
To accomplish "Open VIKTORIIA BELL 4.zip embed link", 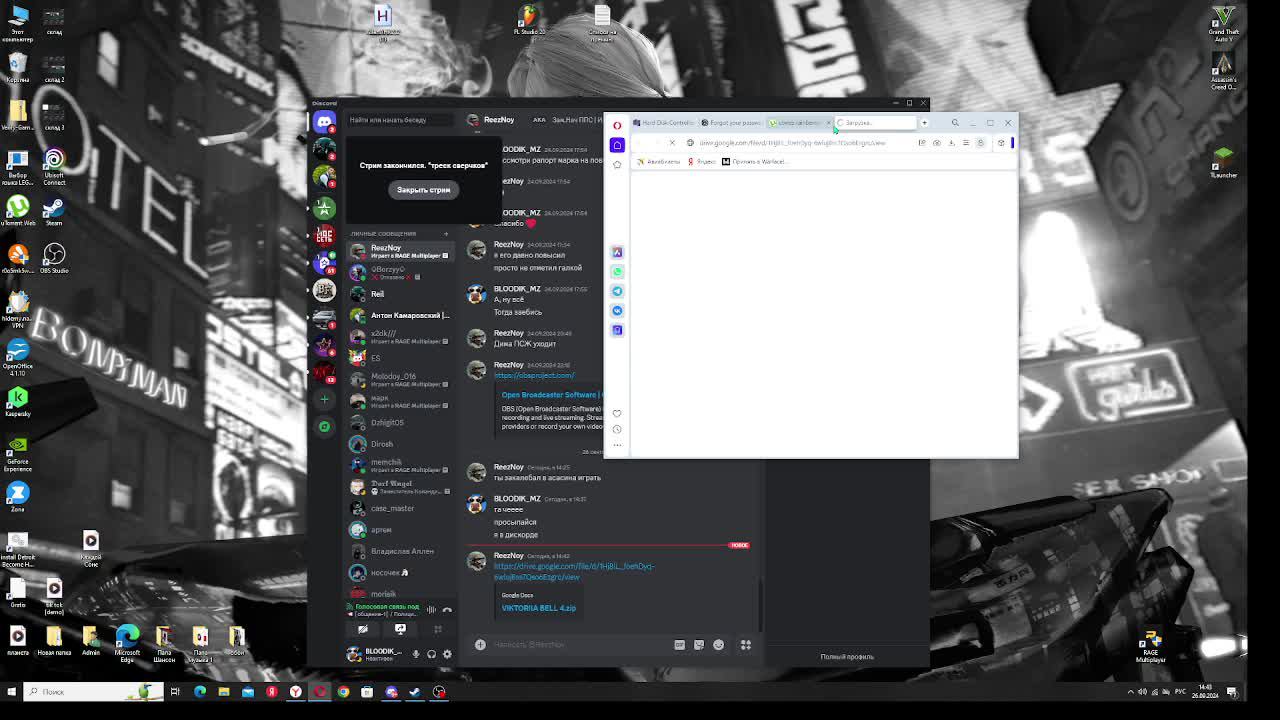I will [538, 608].
